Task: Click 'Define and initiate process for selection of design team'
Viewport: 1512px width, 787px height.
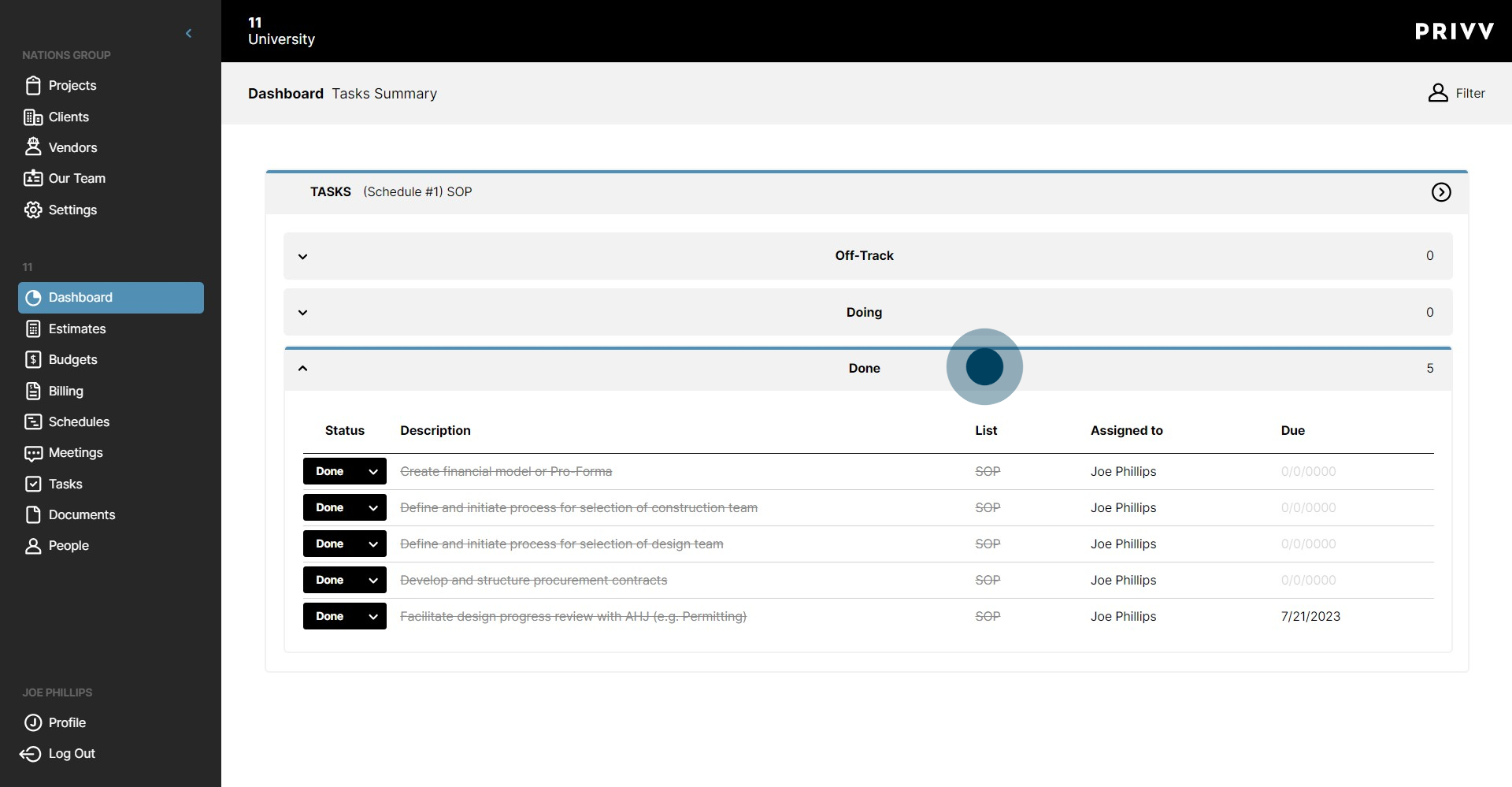Action: [x=561, y=544]
